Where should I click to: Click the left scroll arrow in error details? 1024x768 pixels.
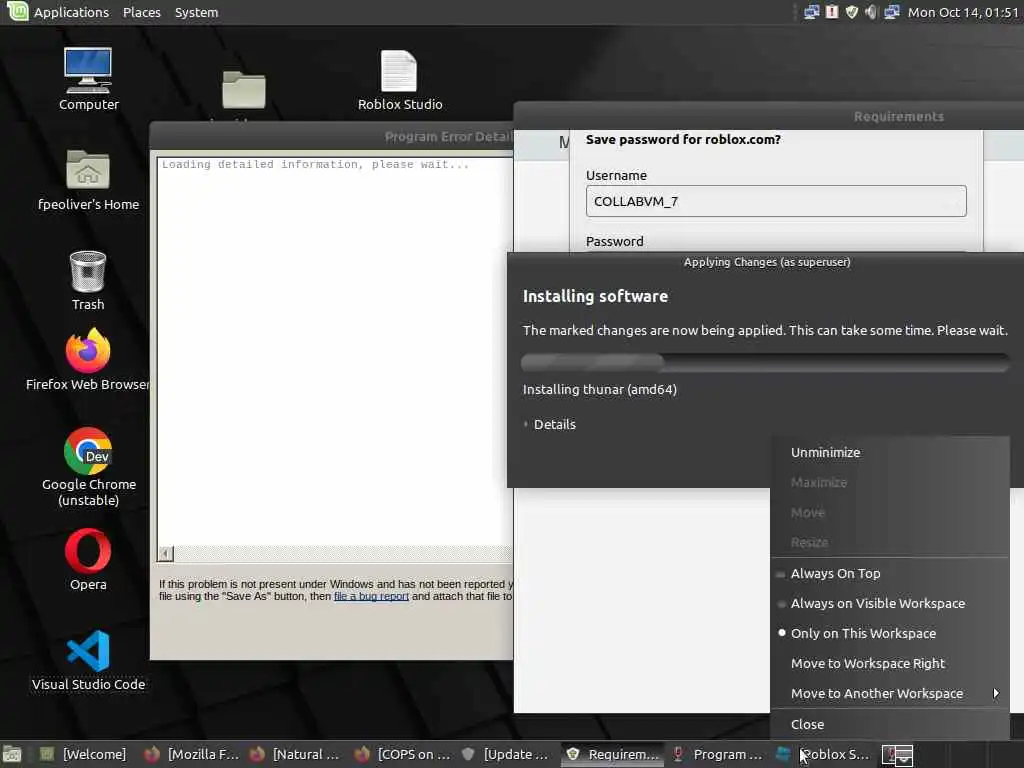coord(165,553)
